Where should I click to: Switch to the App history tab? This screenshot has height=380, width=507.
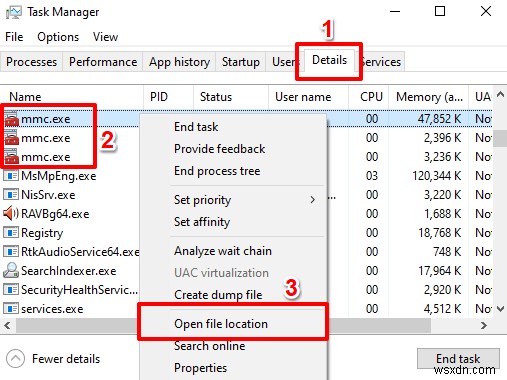[x=179, y=62]
